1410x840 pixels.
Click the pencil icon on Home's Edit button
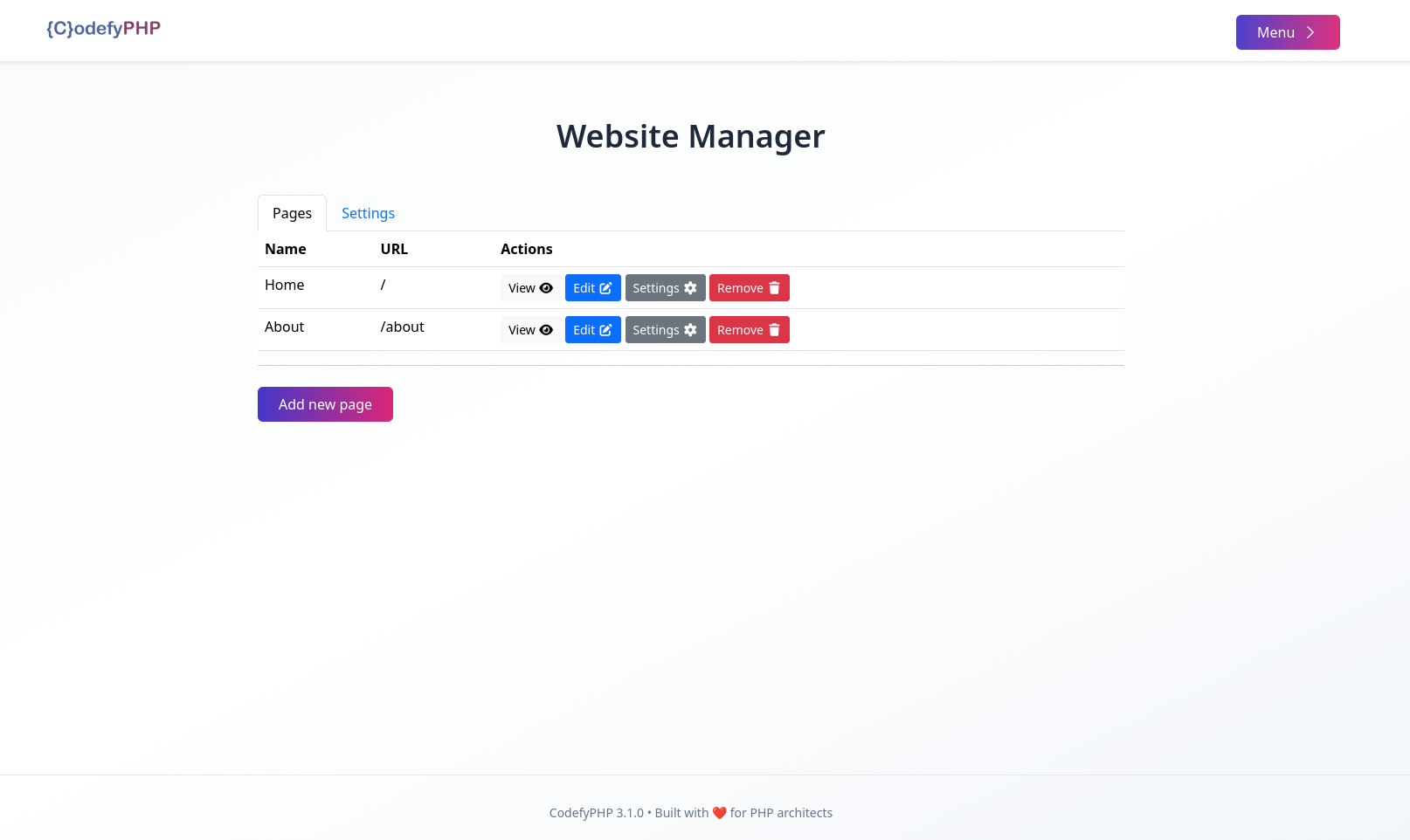(x=608, y=287)
